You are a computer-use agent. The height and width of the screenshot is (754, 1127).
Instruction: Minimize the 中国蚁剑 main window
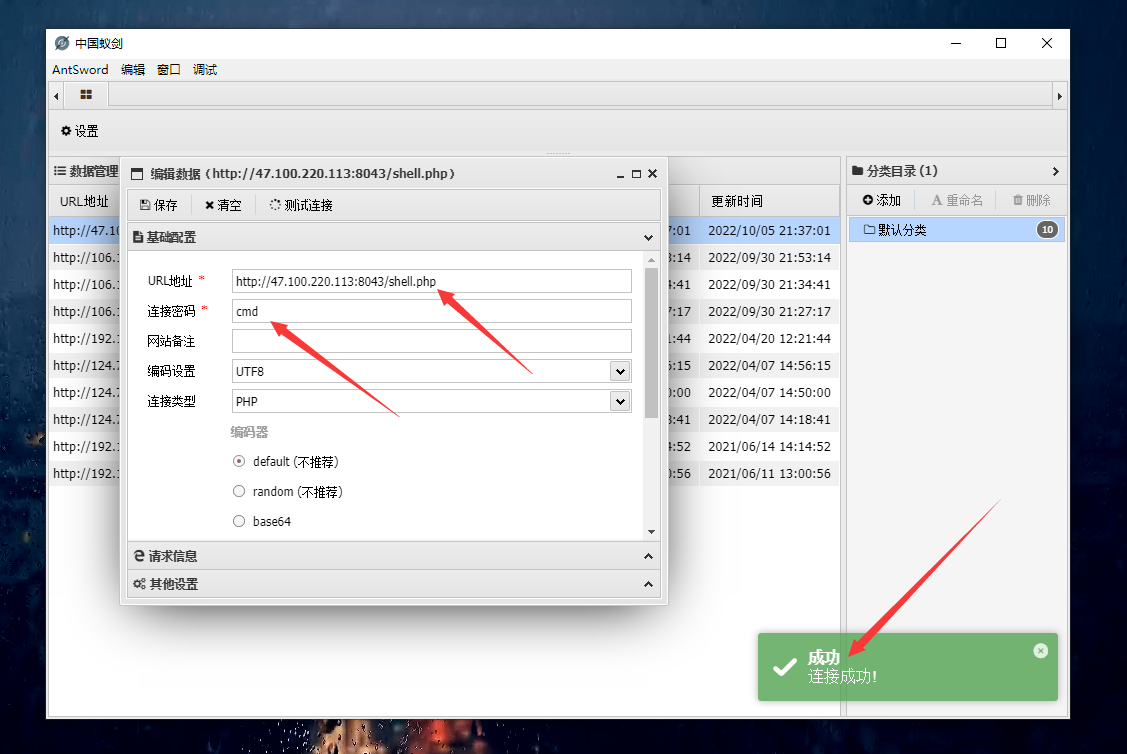956,43
